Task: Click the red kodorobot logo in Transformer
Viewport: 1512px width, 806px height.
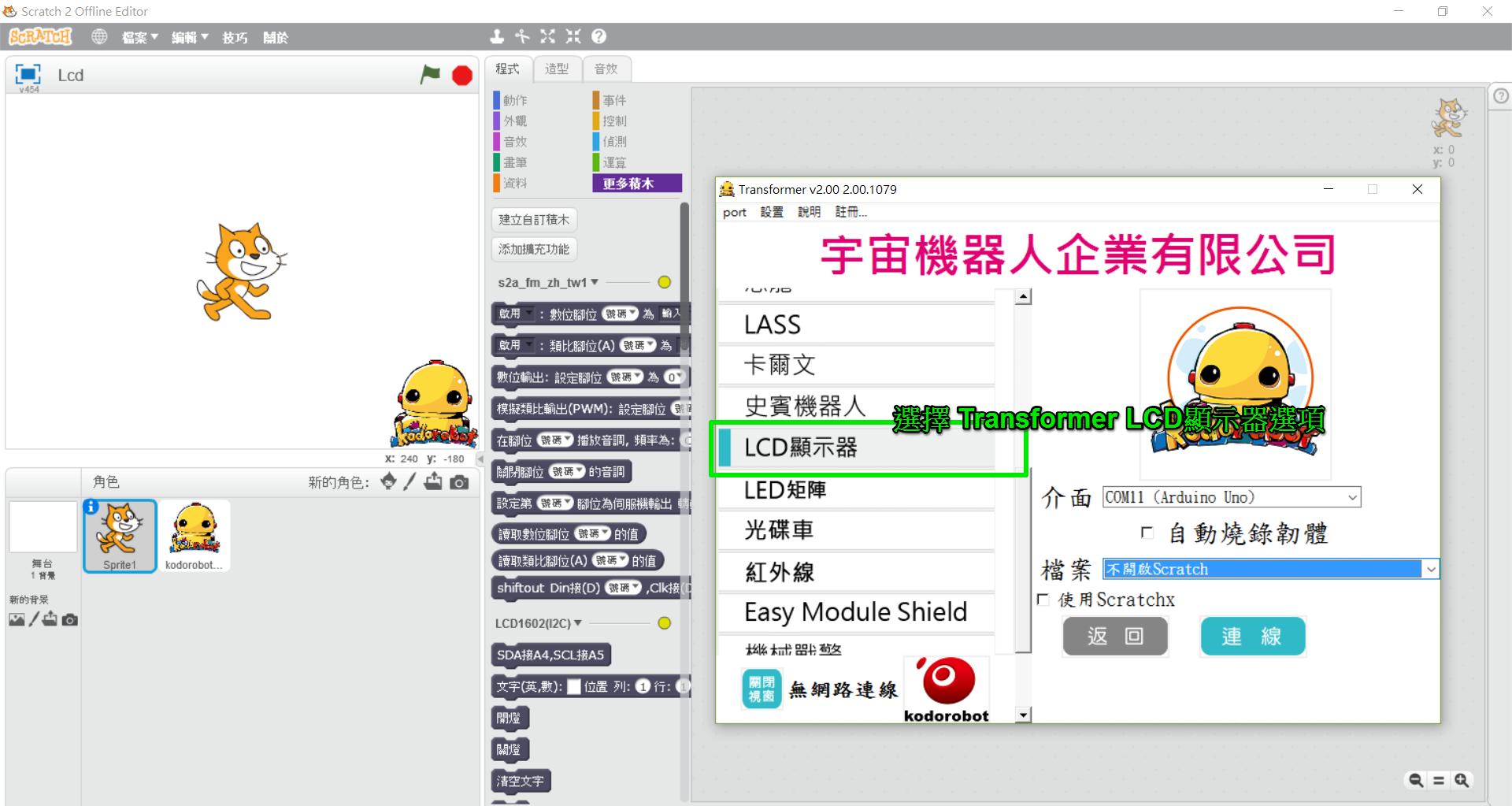Action: pyautogui.click(x=947, y=689)
